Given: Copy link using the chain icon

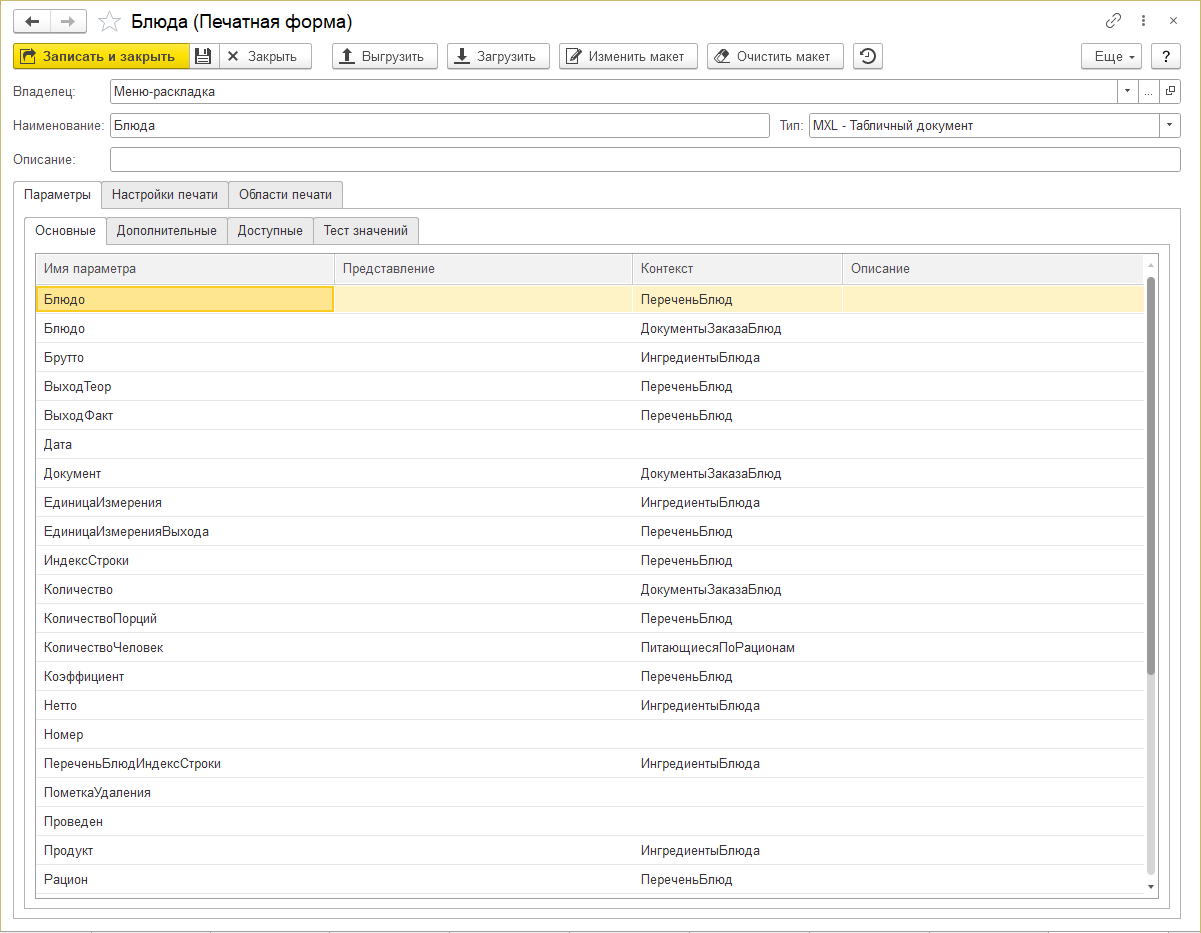Looking at the screenshot, I should (x=1113, y=21).
